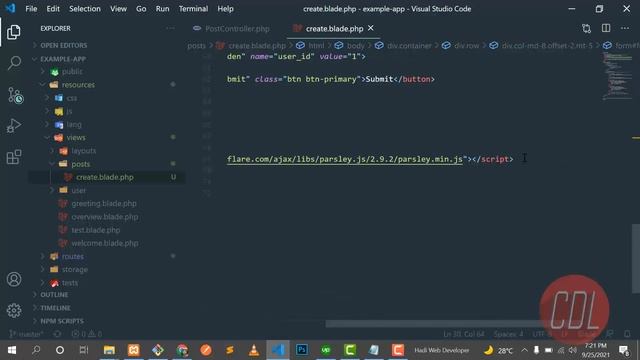Expand the css folder

pos(71,98)
